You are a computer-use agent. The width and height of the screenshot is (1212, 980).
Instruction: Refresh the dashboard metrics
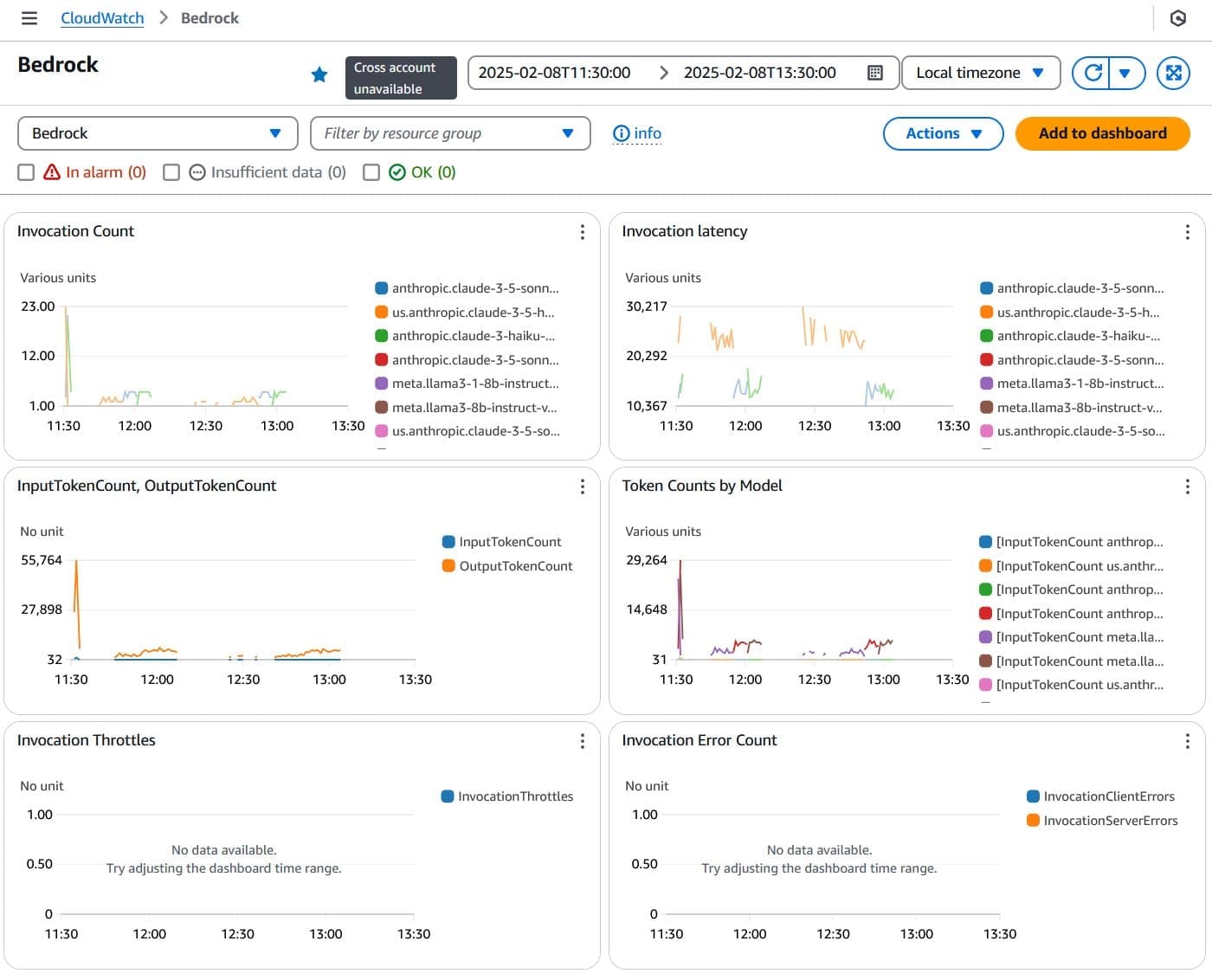click(x=1092, y=73)
